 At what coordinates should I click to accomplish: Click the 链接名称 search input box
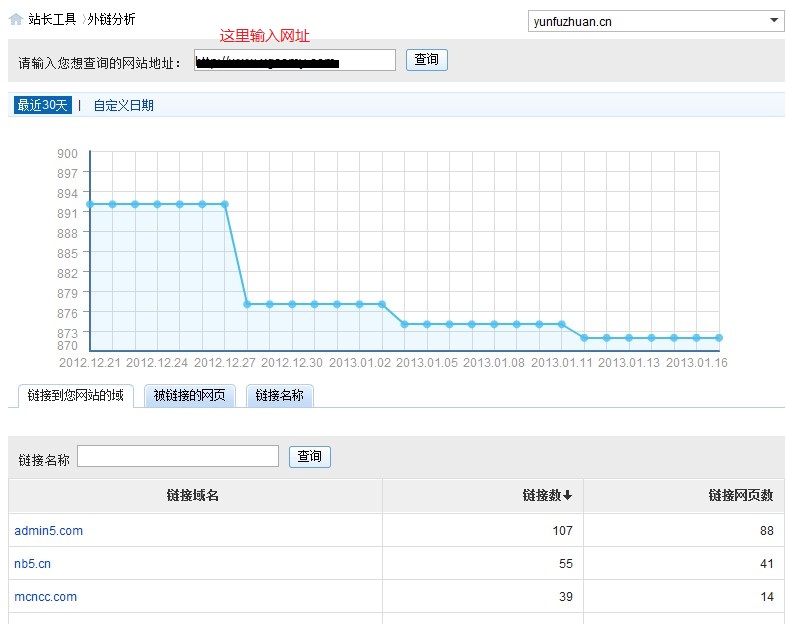(178, 456)
